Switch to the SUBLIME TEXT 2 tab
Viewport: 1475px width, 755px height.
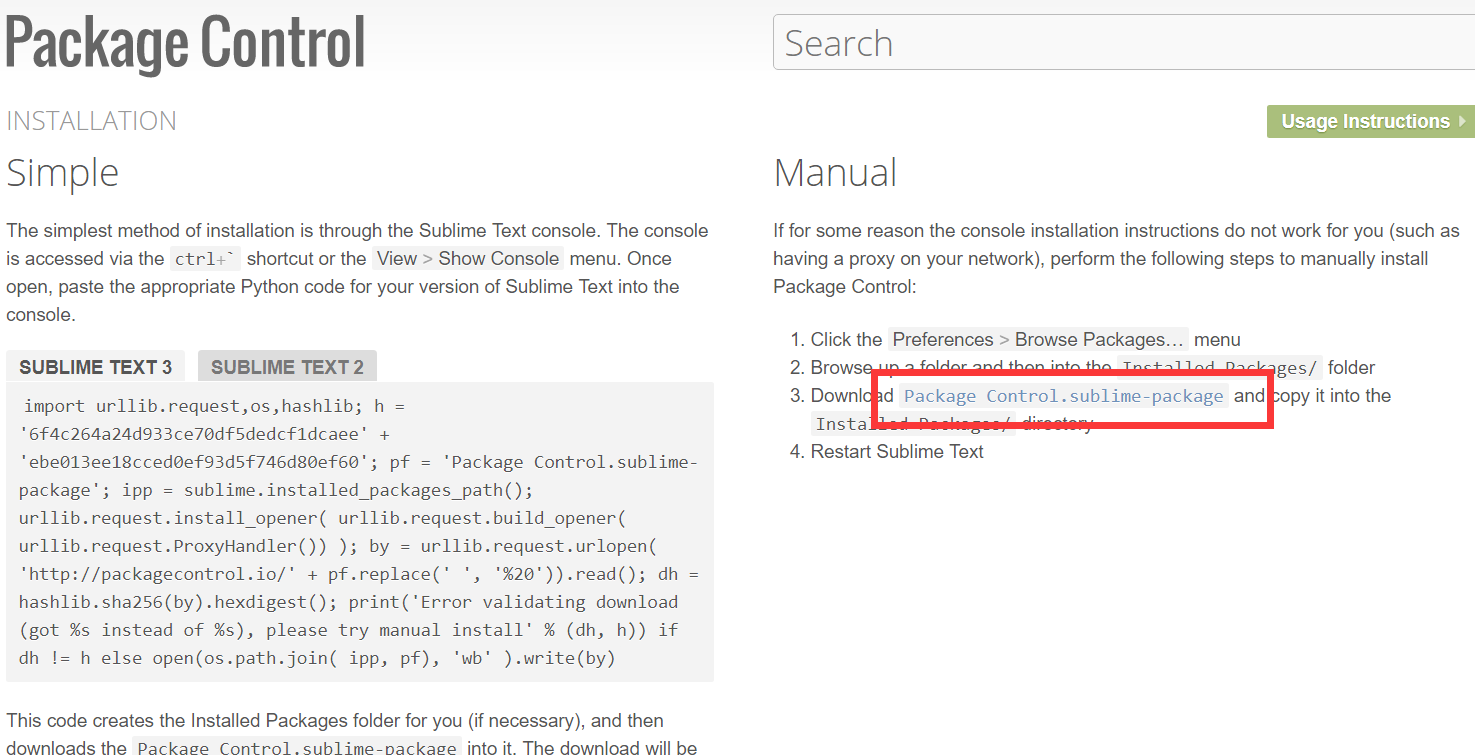pos(287,367)
